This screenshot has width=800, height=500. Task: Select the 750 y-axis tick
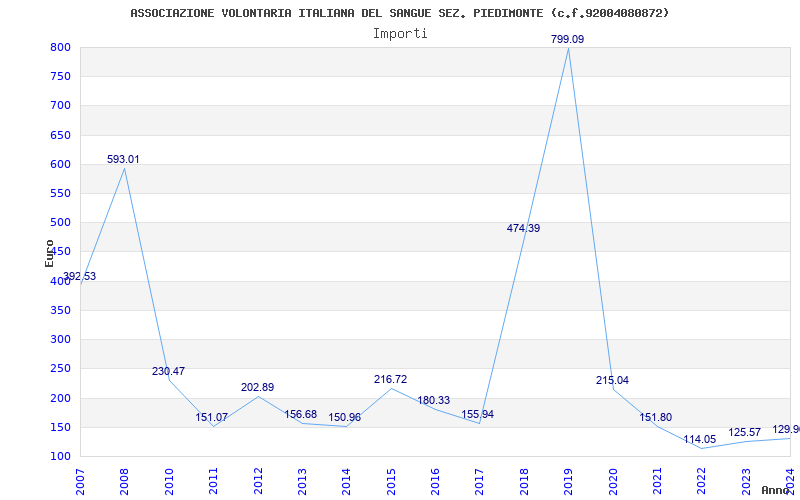tap(60, 77)
